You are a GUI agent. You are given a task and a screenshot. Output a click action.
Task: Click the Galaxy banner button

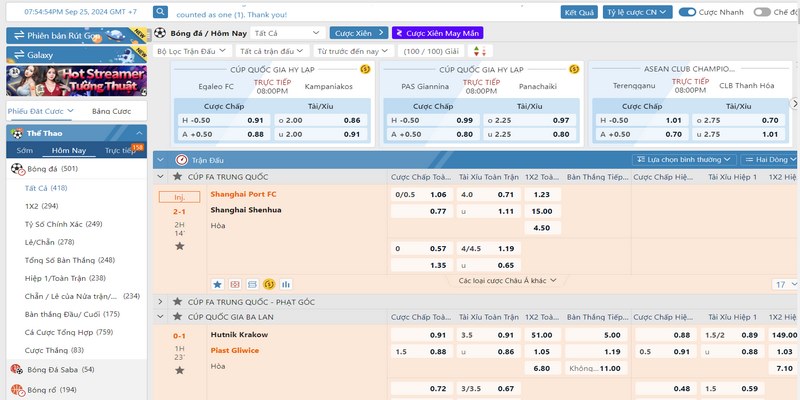coord(77,55)
